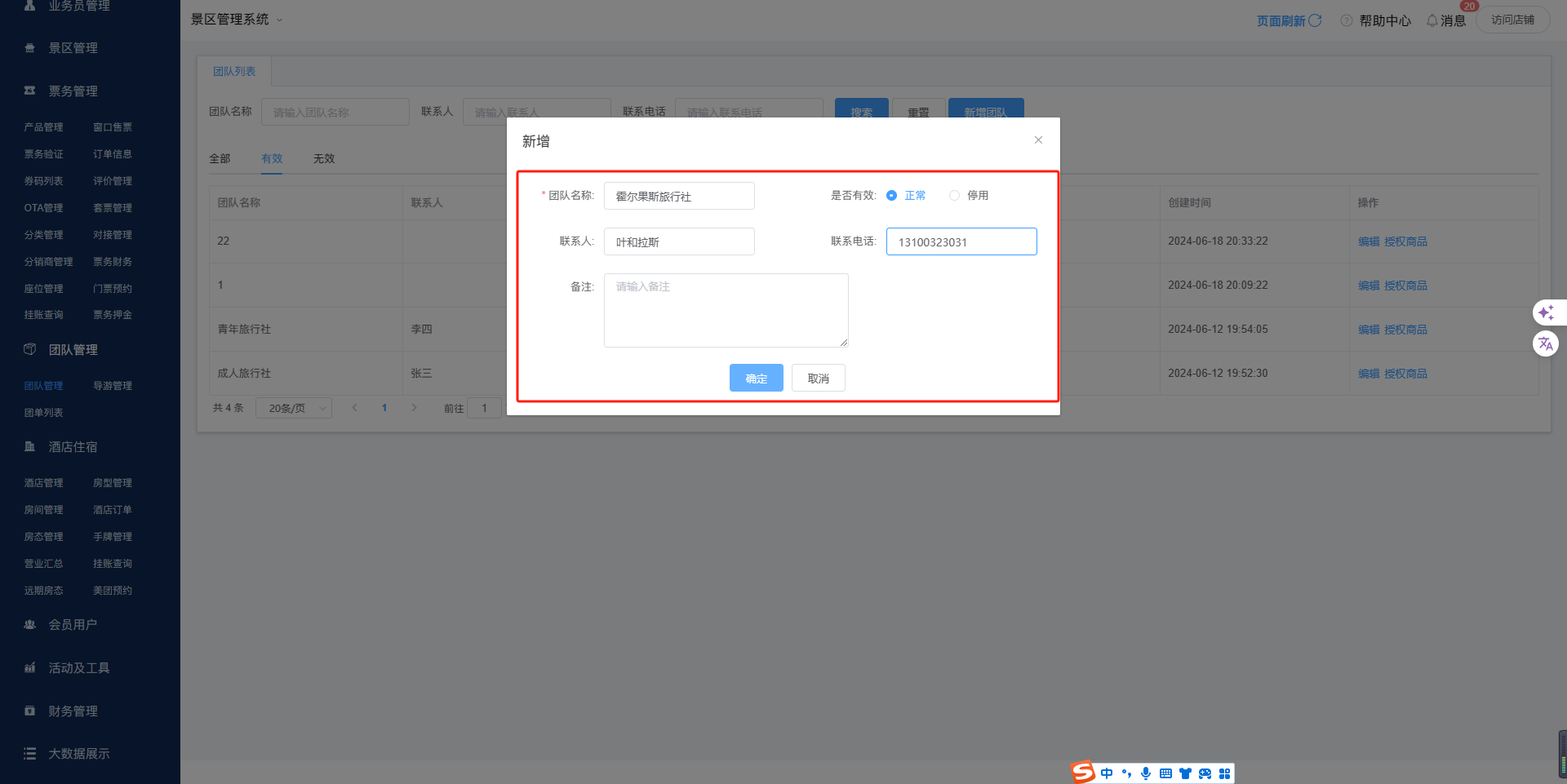Image resolution: width=1567 pixels, height=784 pixels.
Task: Click the 取消 button
Action: (818, 378)
